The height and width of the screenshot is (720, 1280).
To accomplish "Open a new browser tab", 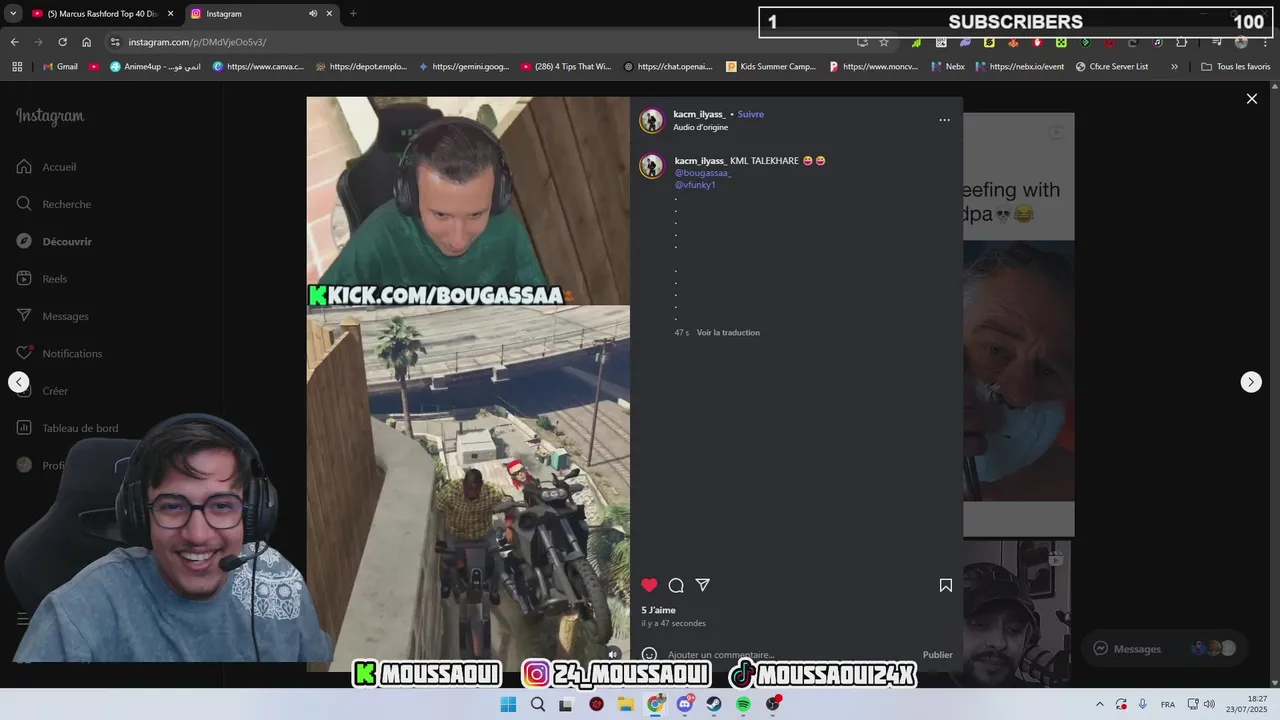I will pyautogui.click(x=353, y=14).
